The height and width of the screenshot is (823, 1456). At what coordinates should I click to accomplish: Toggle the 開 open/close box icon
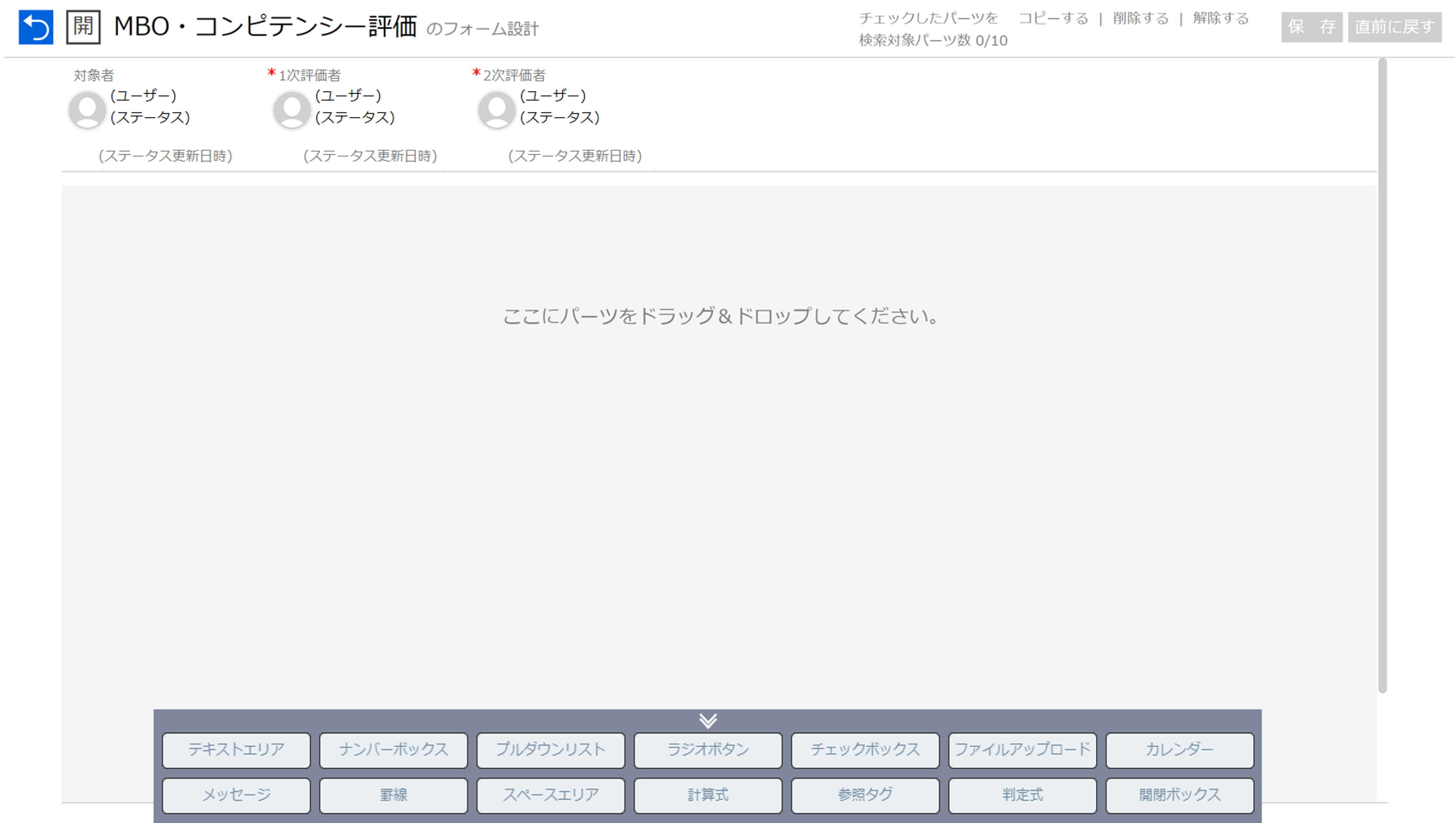click(83, 27)
